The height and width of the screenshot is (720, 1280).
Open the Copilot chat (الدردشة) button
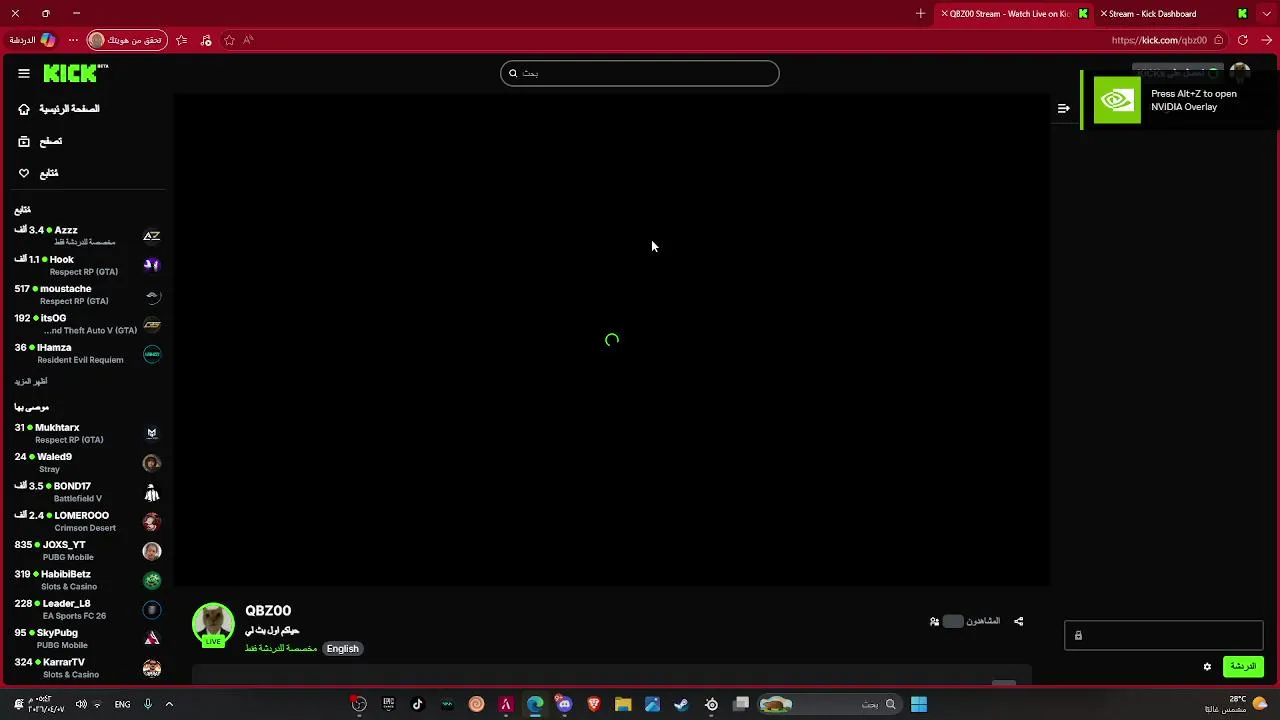[x=32, y=40]
